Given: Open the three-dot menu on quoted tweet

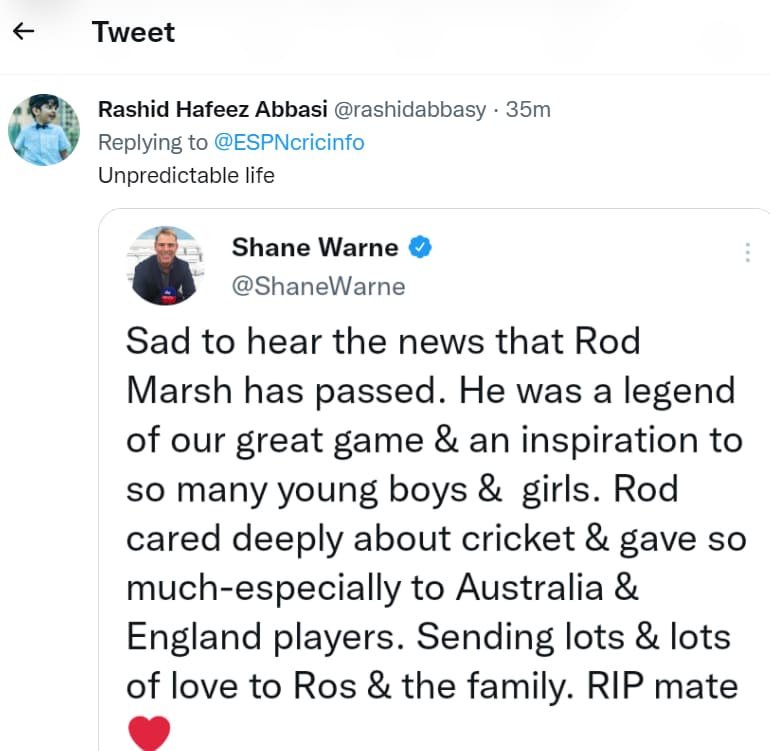Looking at the screenshot, I should click(x=747, y=252).
